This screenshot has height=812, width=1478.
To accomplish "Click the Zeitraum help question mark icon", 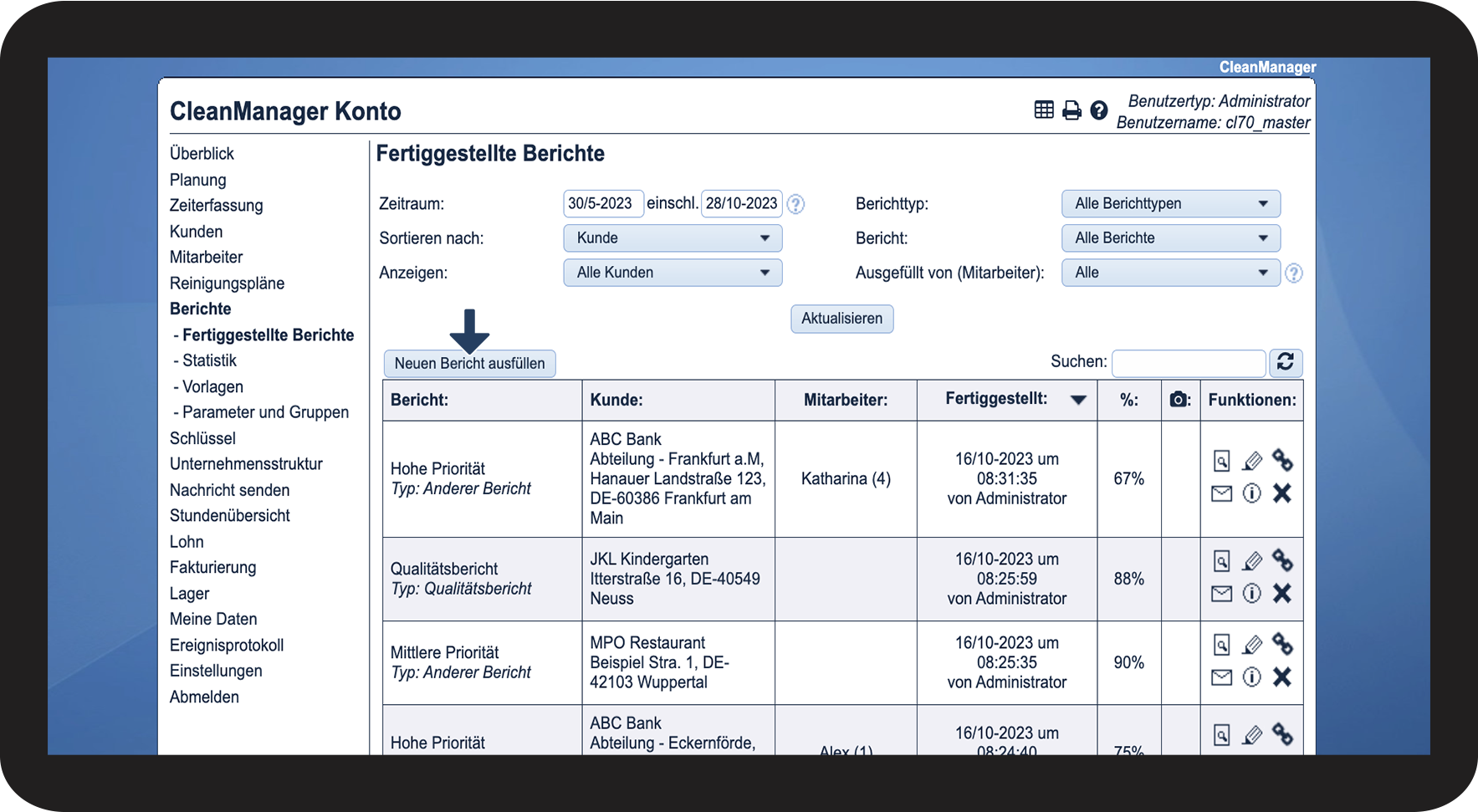I will [x=796, y=204].
